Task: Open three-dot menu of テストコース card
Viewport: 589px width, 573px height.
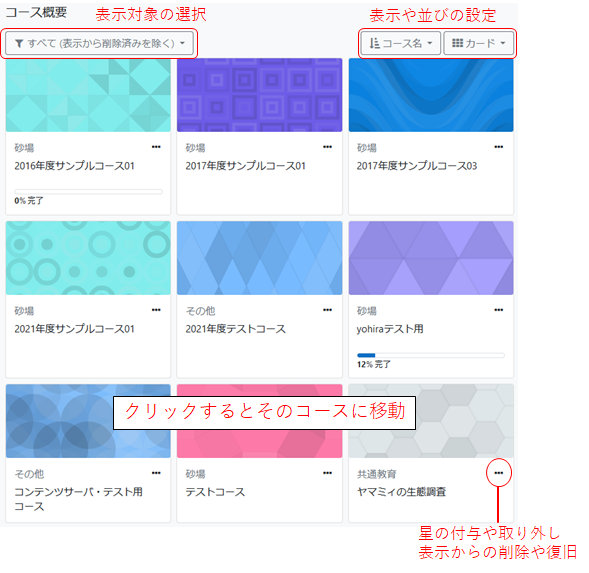Action: 328,473
